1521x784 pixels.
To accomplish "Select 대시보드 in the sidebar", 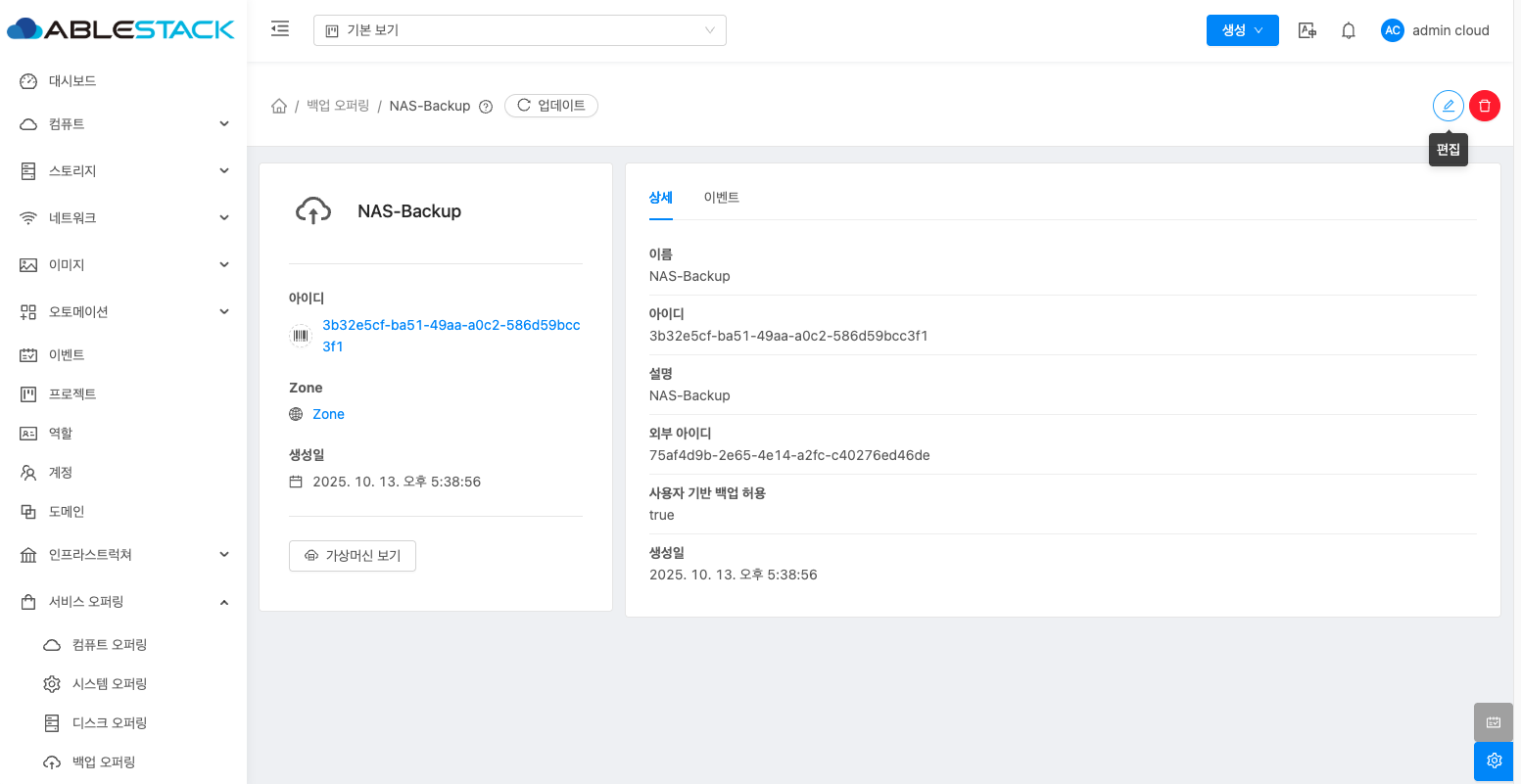I will coord(72,81).
